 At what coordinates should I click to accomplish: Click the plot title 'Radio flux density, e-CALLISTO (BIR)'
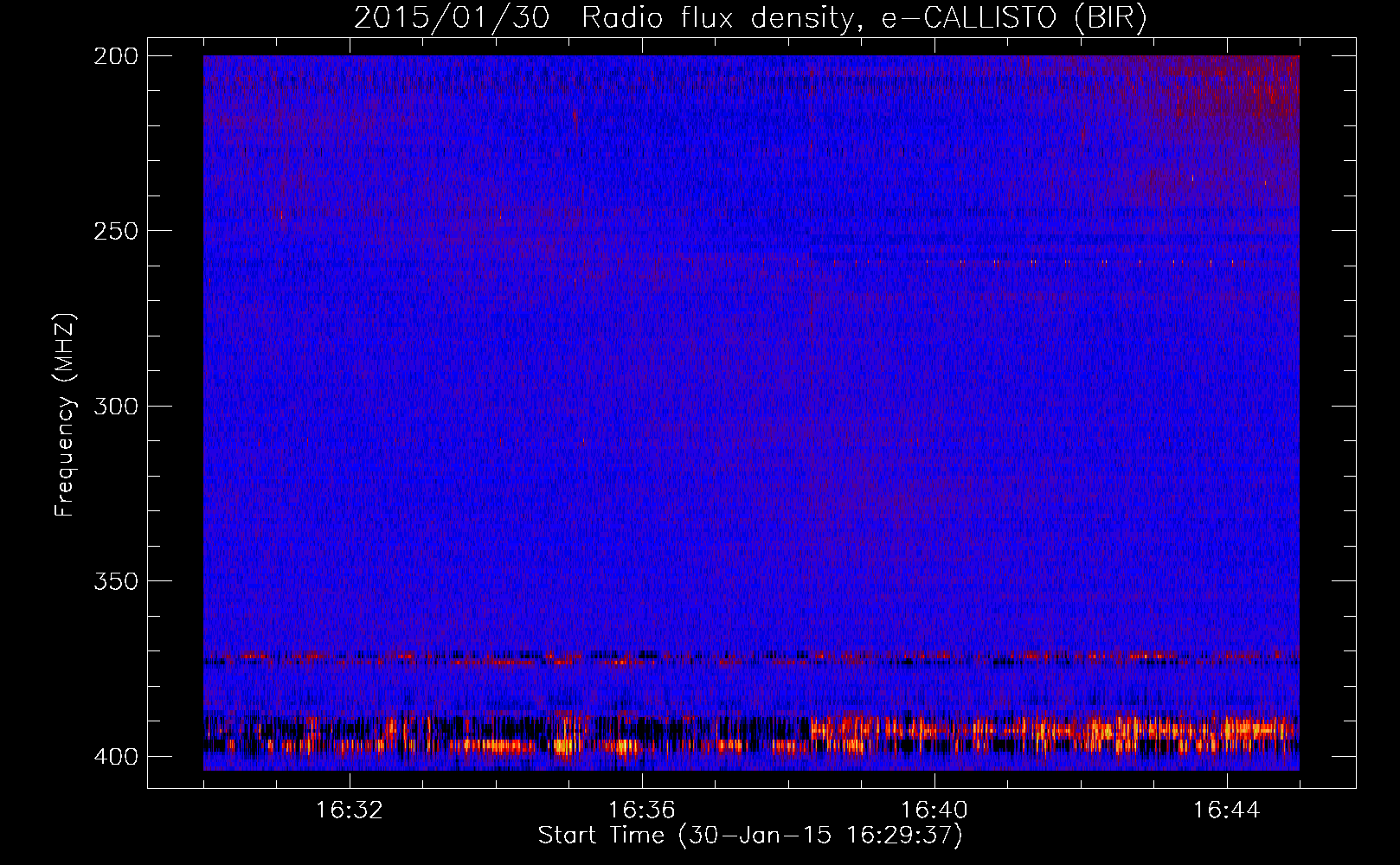864,18
